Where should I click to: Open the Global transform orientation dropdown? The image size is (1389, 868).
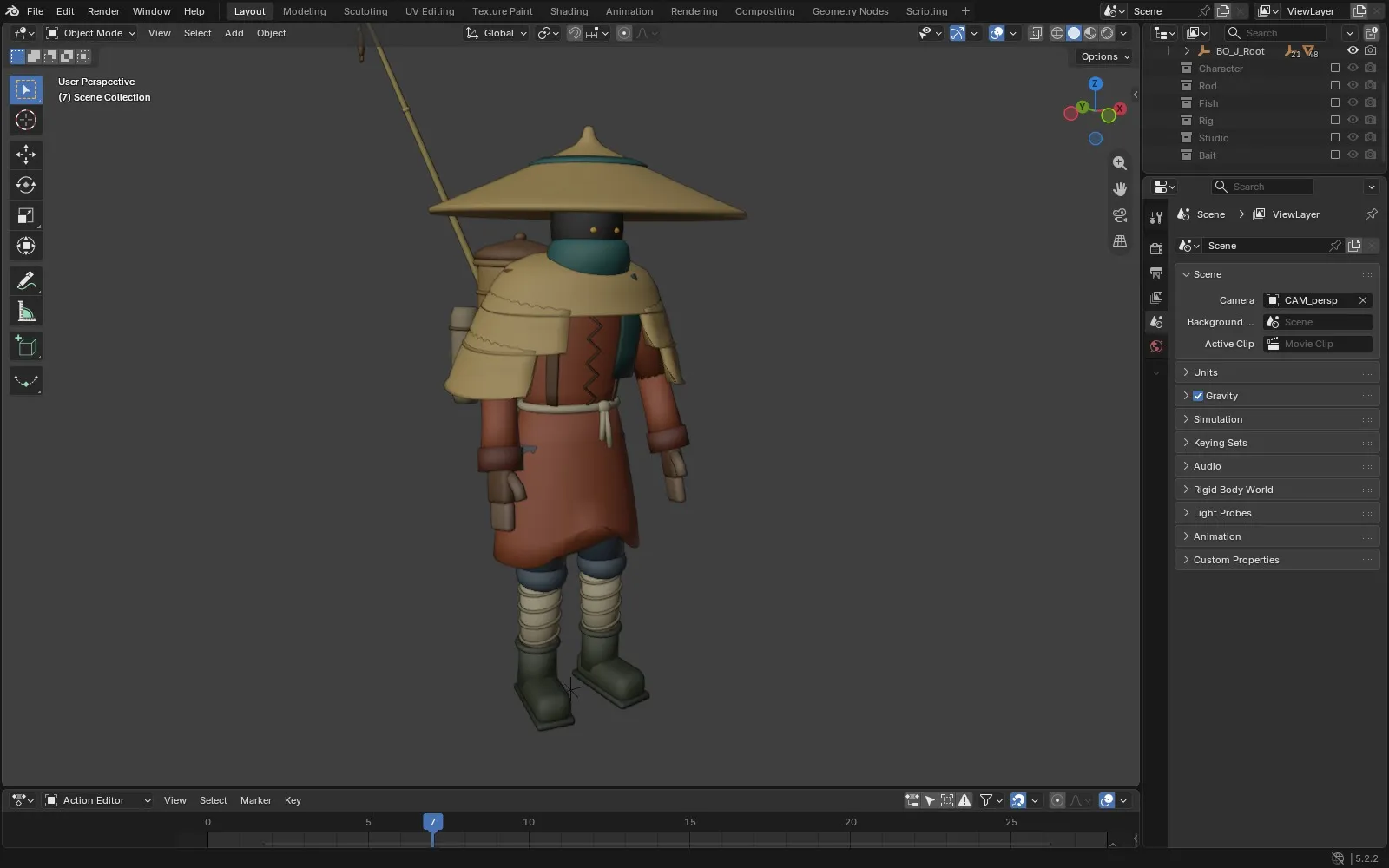point(497,33)
